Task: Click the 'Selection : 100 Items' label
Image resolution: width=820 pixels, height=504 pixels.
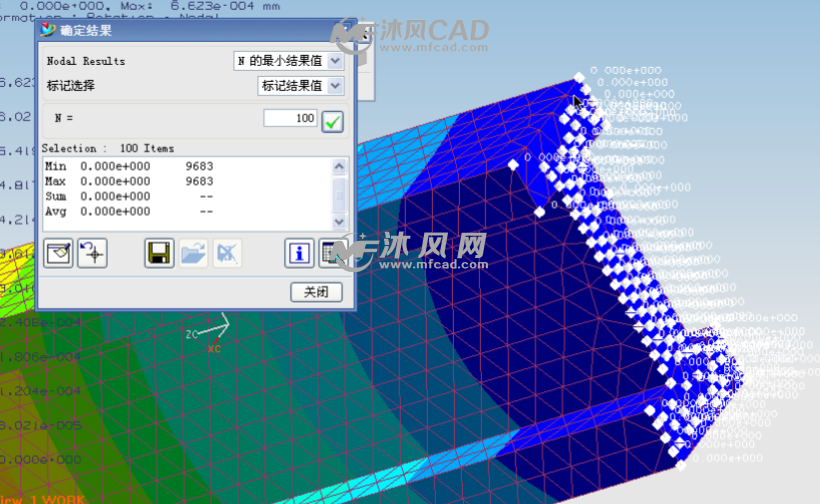Action: pyautogui.click(x=108, y=148)
